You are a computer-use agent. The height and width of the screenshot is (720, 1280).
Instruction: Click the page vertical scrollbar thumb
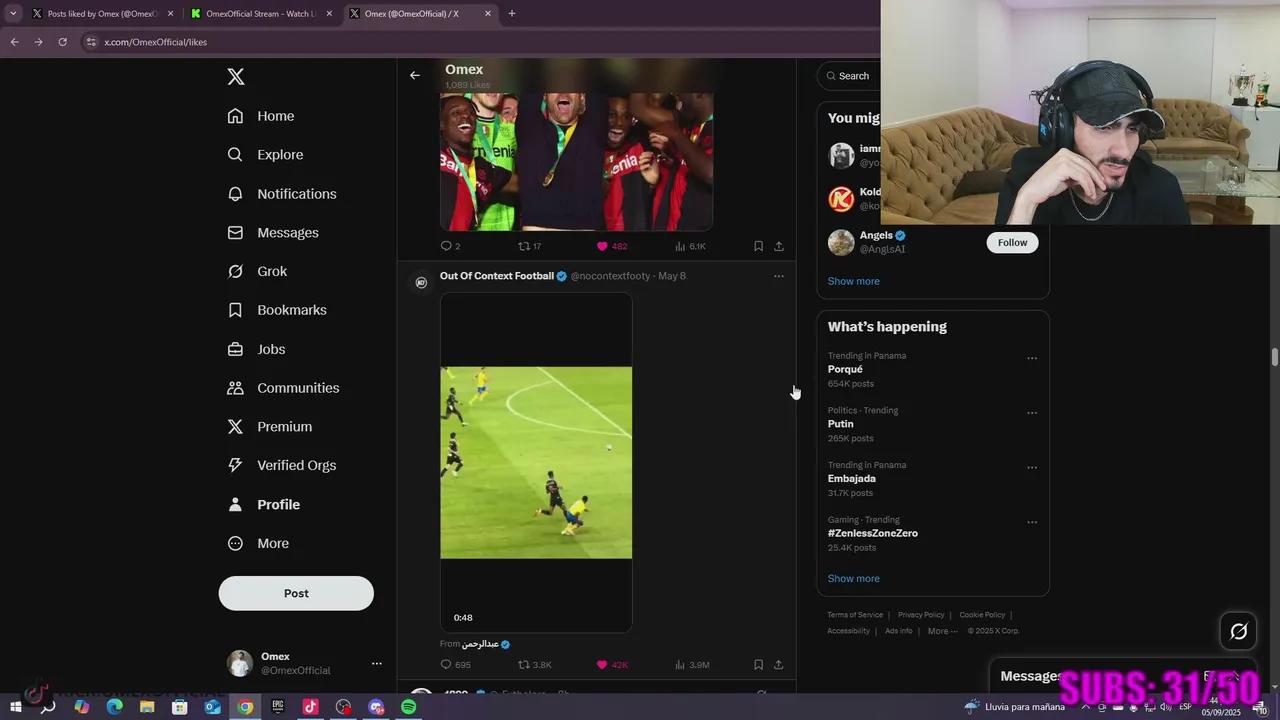1274,357
